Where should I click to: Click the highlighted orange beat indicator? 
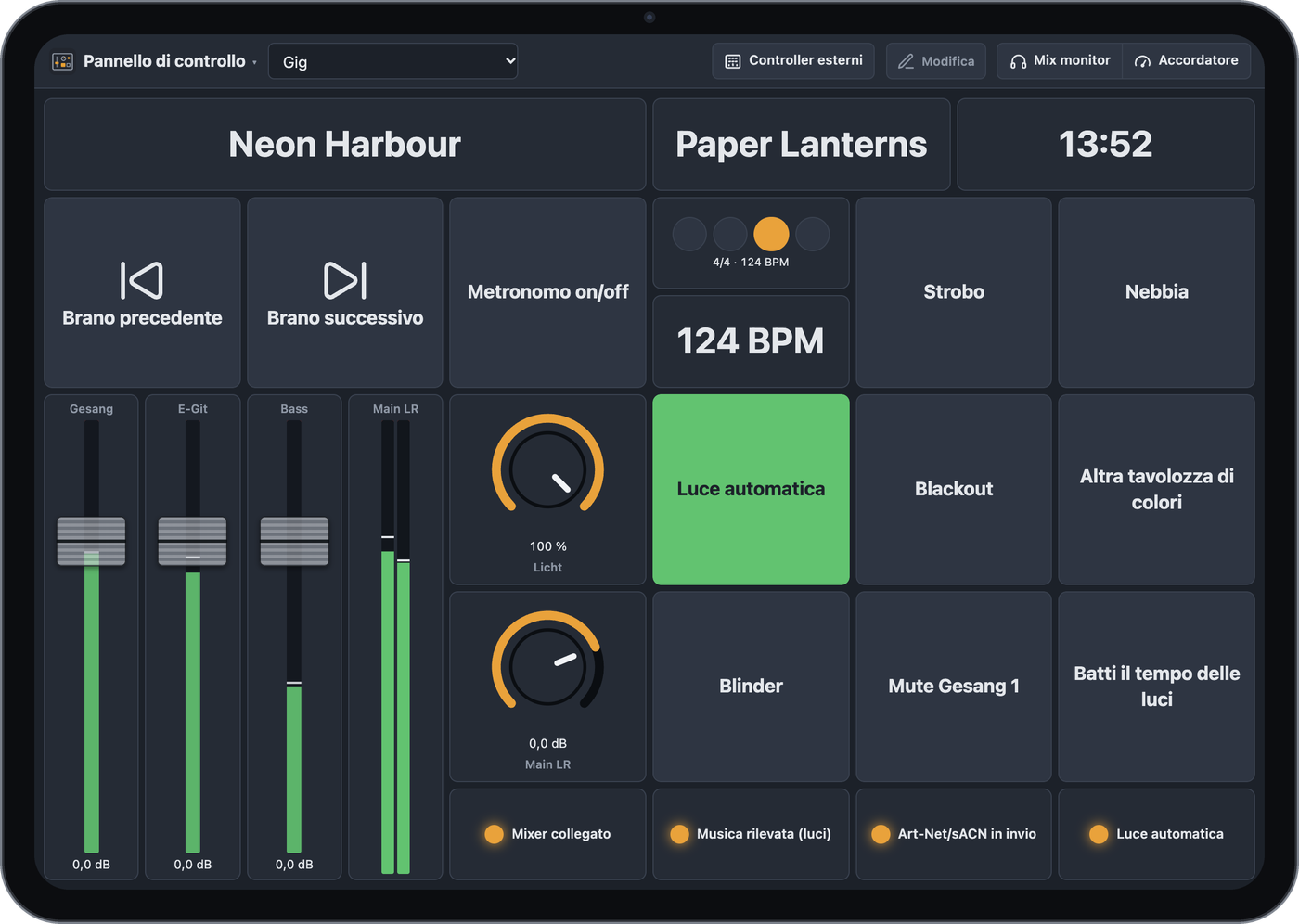pos(771,234)
